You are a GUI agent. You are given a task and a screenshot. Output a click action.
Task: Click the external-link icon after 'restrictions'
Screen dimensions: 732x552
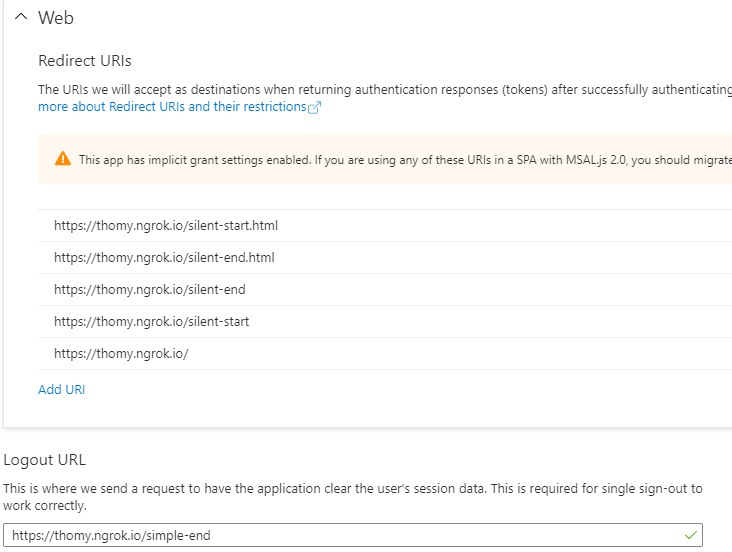(x=315, y=107)
